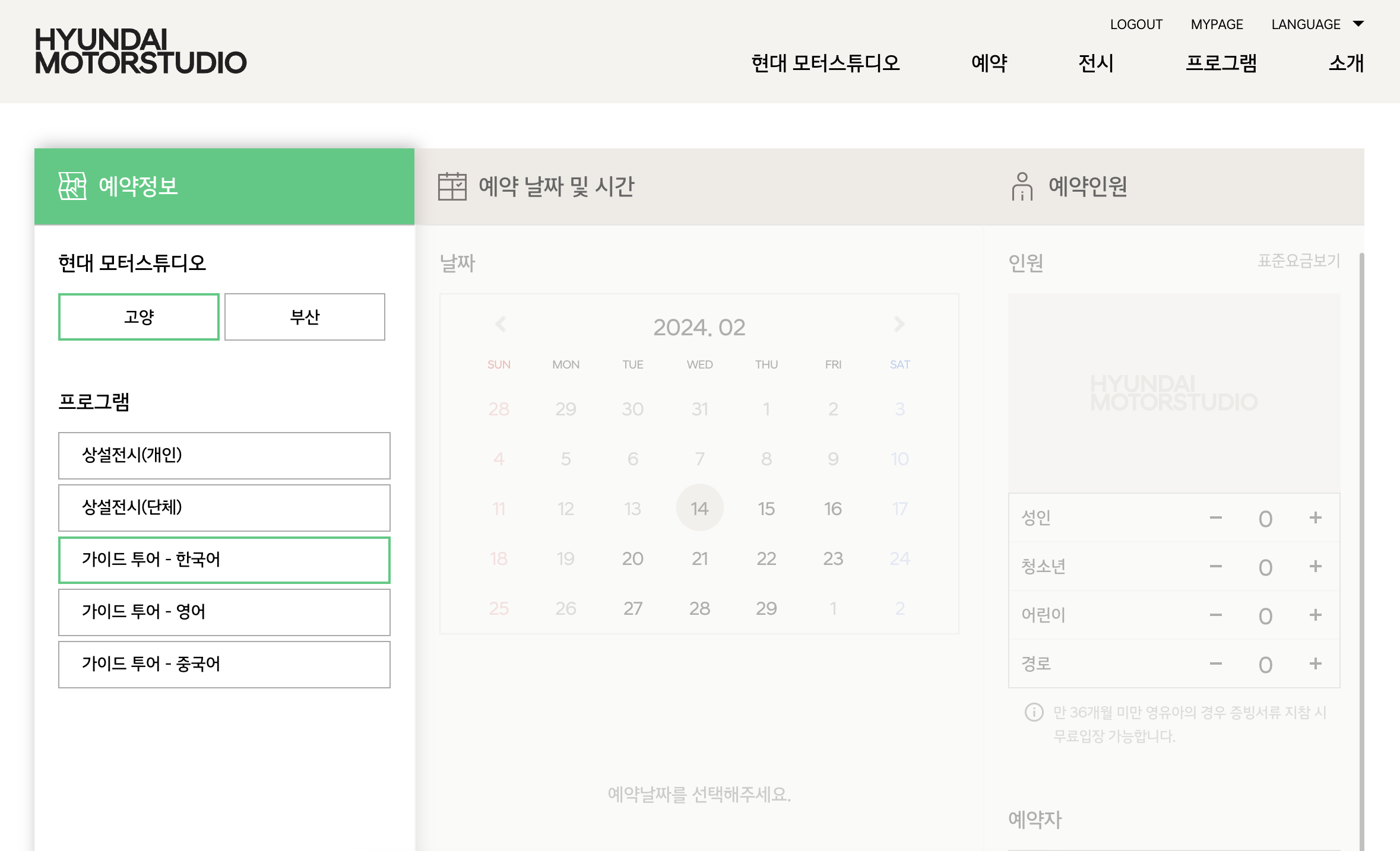Open 표준요금보기 link

[1298, 261]
